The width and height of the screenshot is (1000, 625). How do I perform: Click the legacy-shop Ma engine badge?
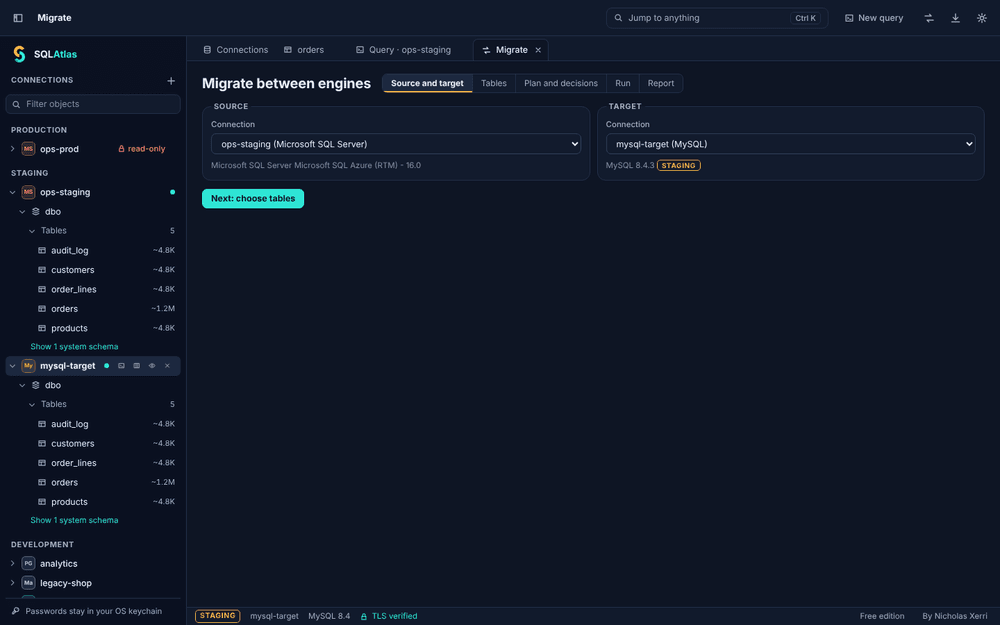pos(28,583)
